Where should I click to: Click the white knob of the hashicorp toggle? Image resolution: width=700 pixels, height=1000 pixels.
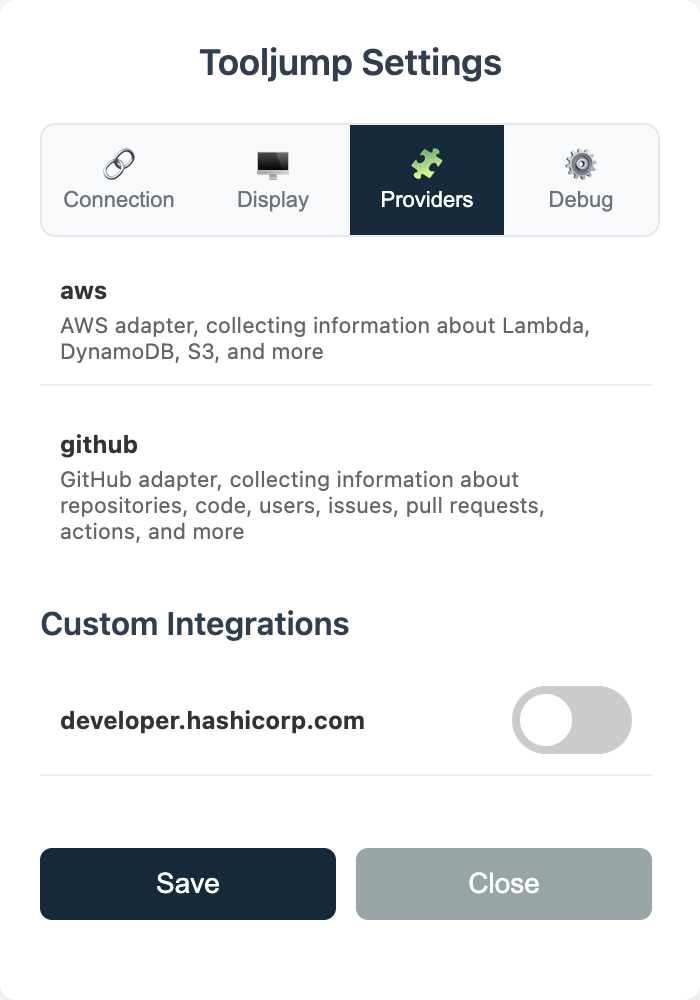[546, 720]
